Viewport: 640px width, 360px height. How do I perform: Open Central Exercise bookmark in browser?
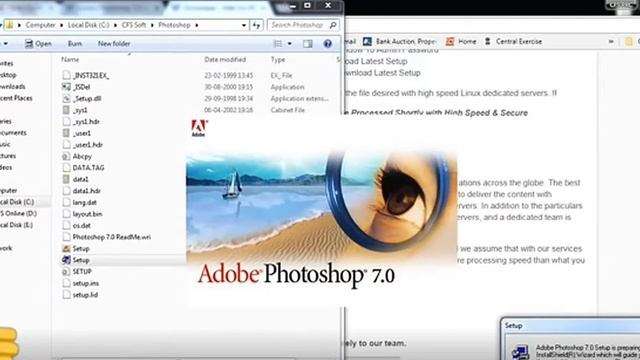pos(513,42)
